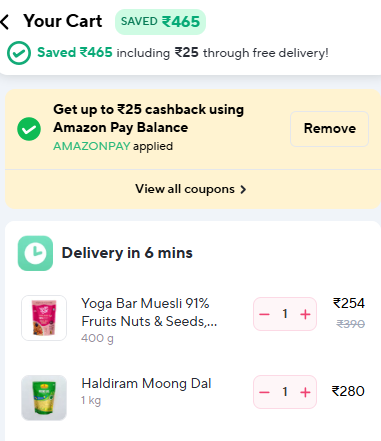The width and height of the screenshot is (381, 441).
Task: Open the Yoga Bar Muesli product thumbnail
Action: click(44, 318)
